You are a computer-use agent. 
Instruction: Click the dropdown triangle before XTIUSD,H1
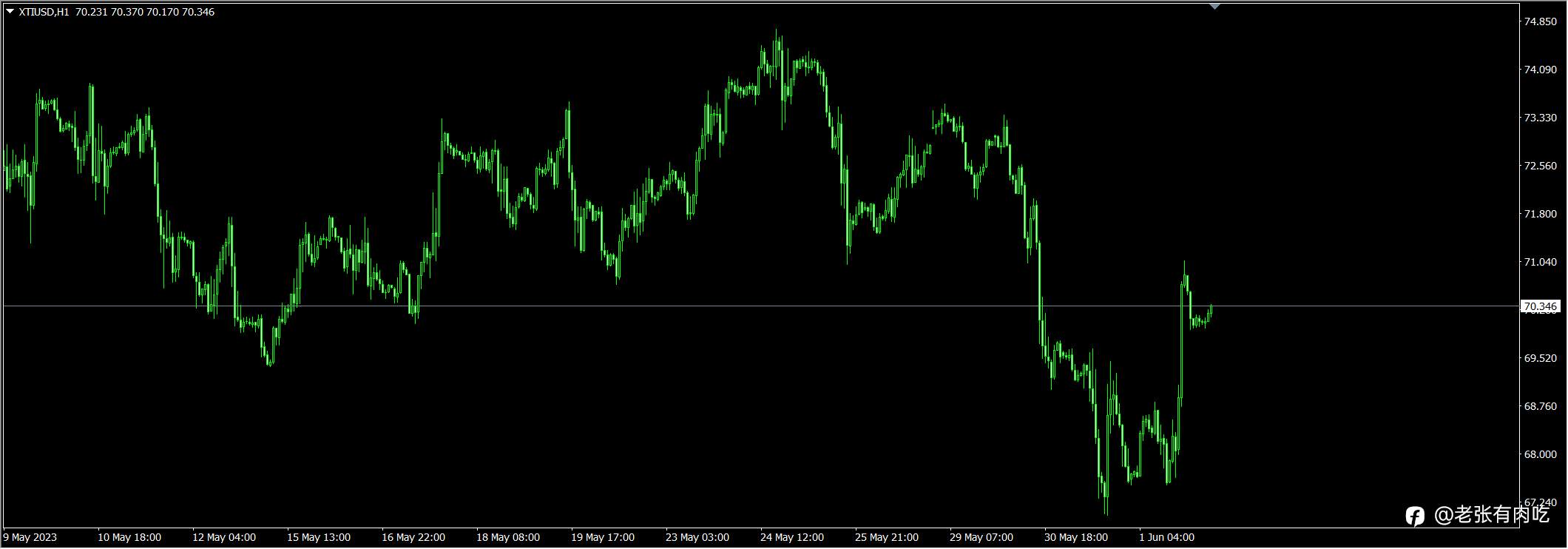coord(10,12)
